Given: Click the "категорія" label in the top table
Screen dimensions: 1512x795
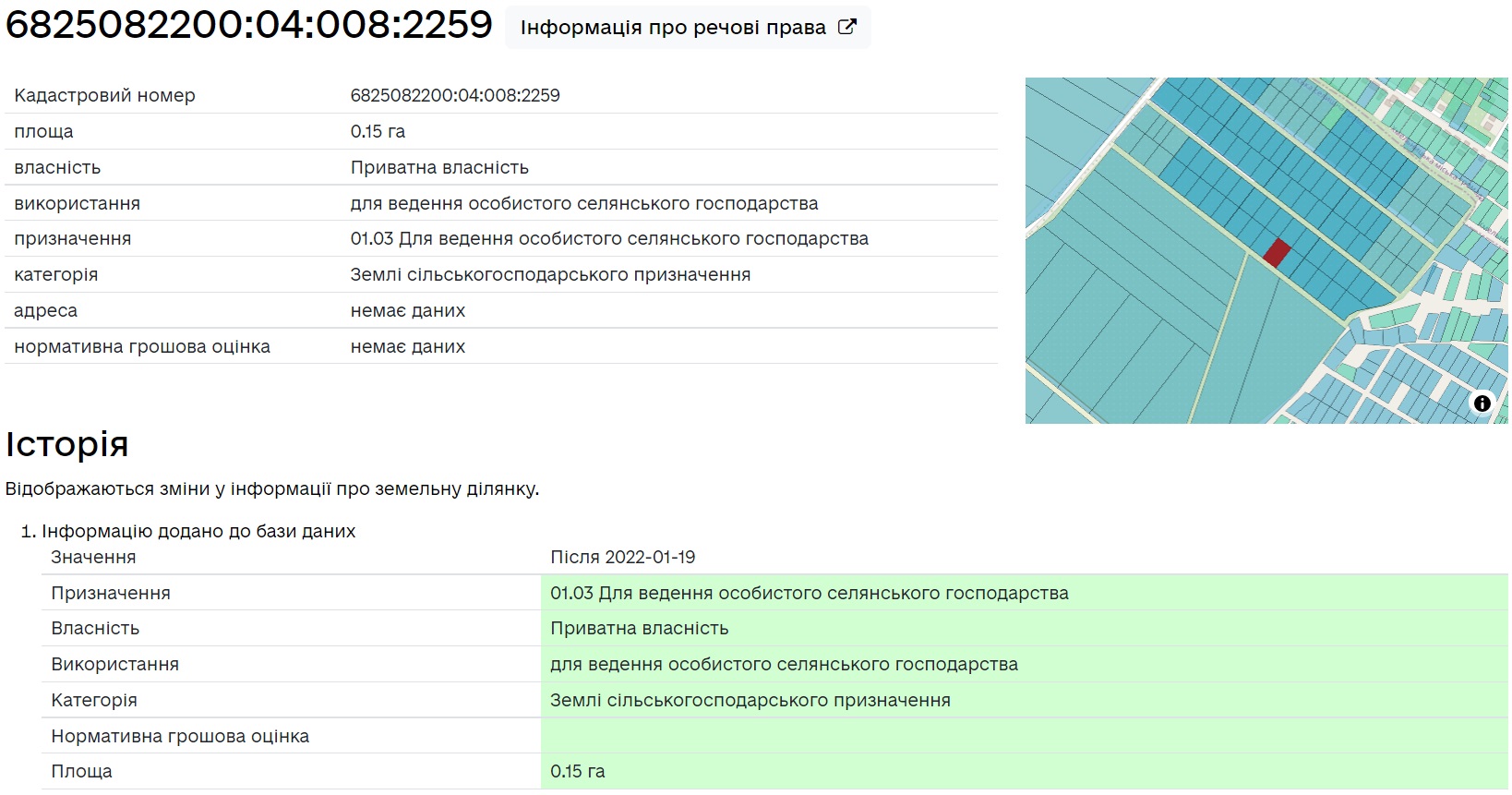Looking at the screenshot, I should click(55, 274).
